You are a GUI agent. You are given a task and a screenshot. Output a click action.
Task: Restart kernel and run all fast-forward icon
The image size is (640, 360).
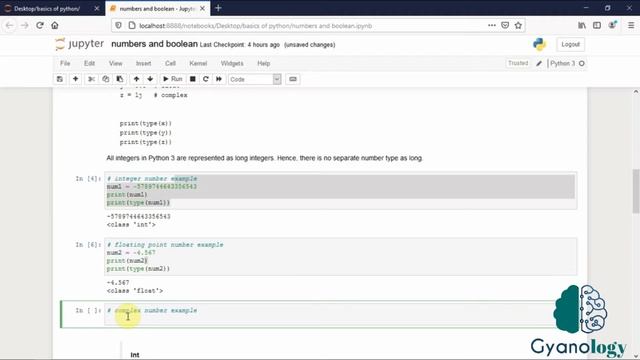[219, 79]
